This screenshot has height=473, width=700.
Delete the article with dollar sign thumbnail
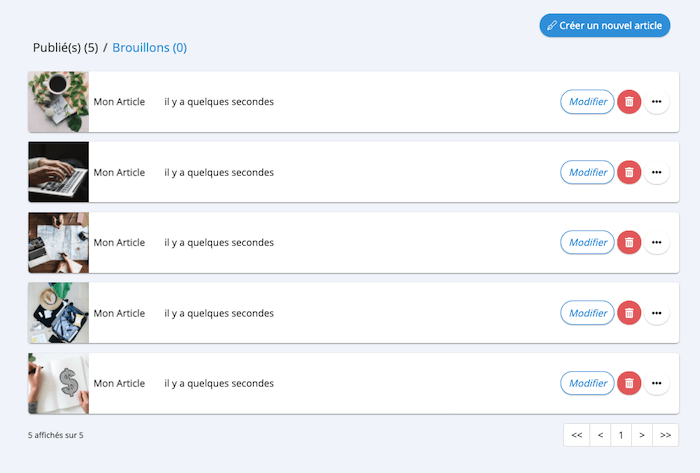coord(629,383)
